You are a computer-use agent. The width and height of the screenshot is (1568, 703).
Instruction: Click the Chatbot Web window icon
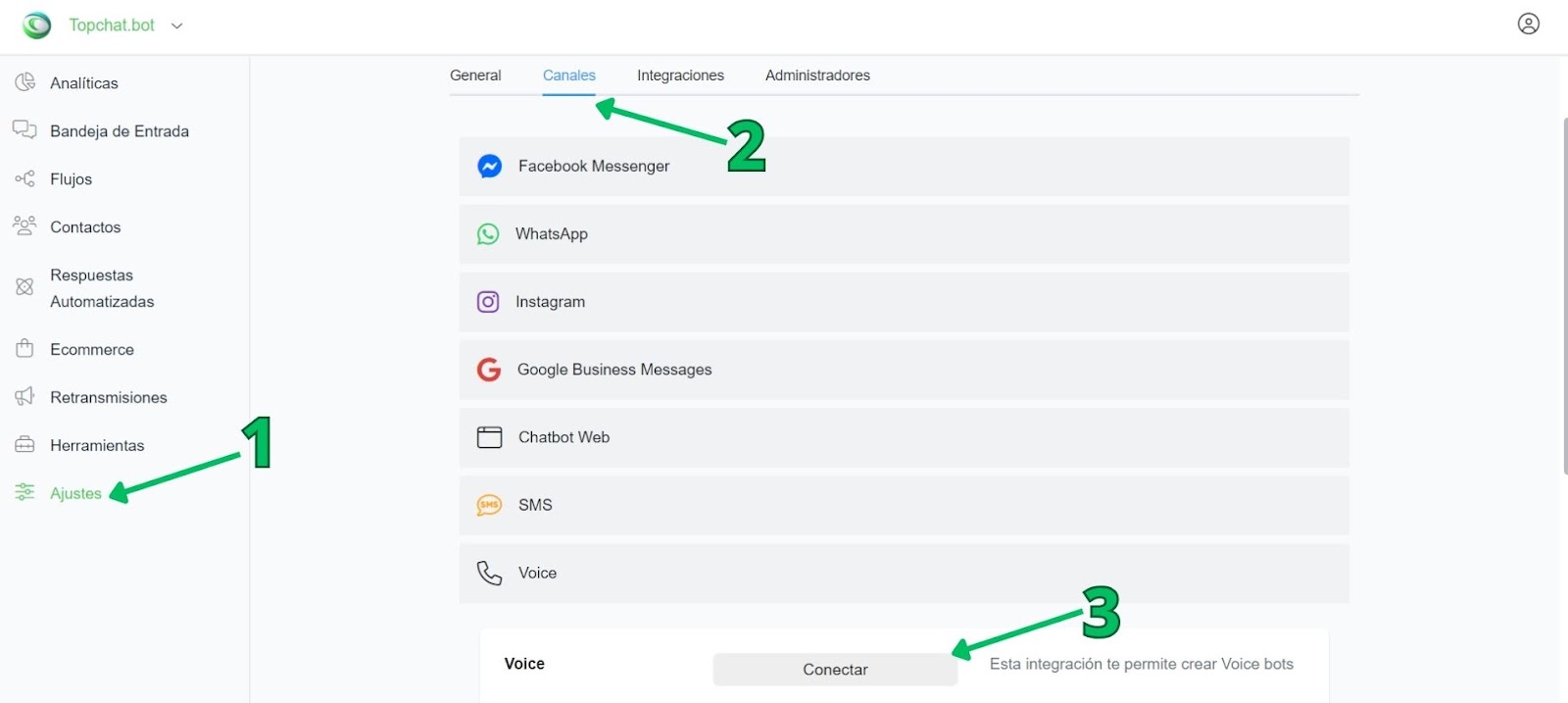point(489,437)
